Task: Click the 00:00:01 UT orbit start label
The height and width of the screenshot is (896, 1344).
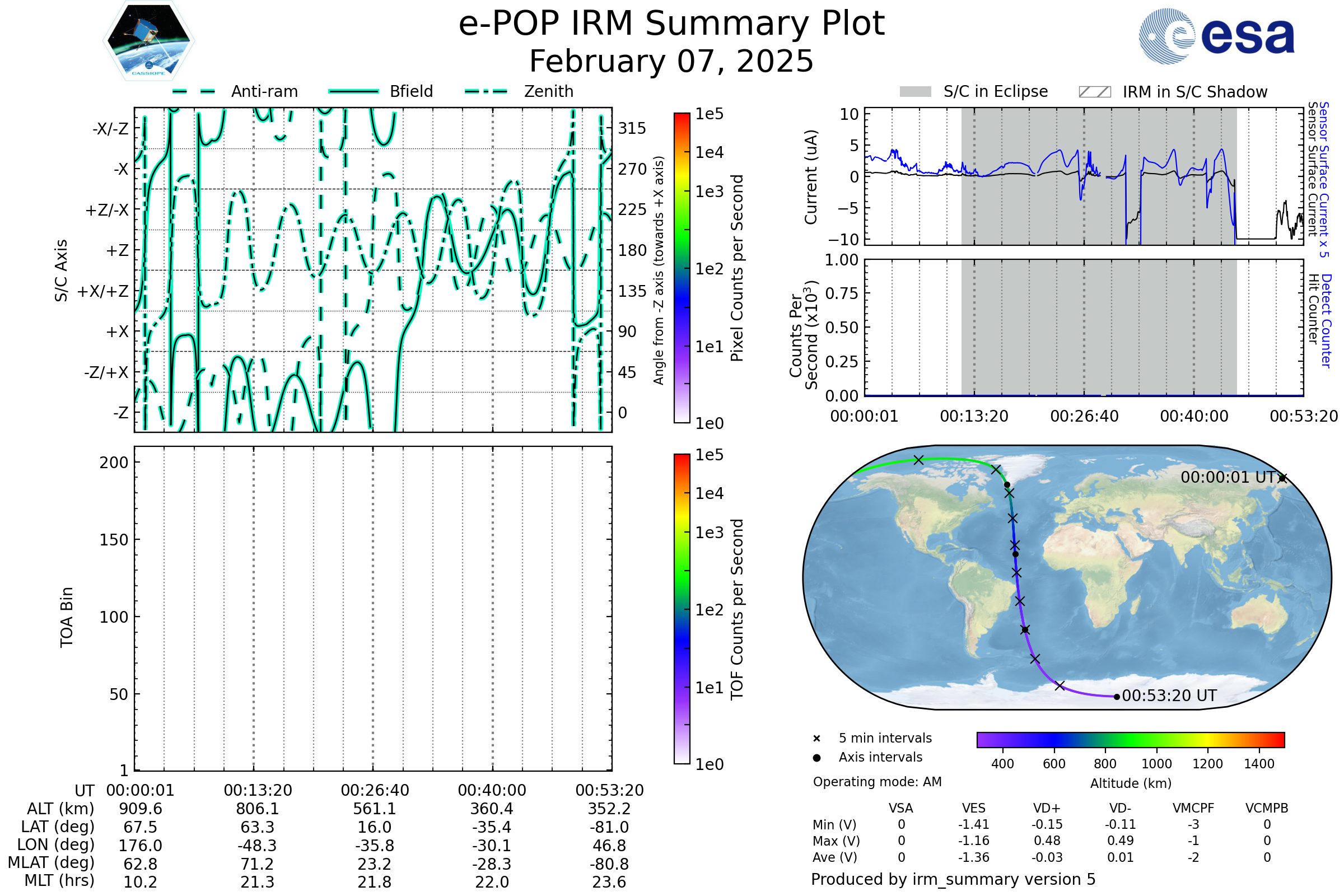Action: pos(1229,477)
